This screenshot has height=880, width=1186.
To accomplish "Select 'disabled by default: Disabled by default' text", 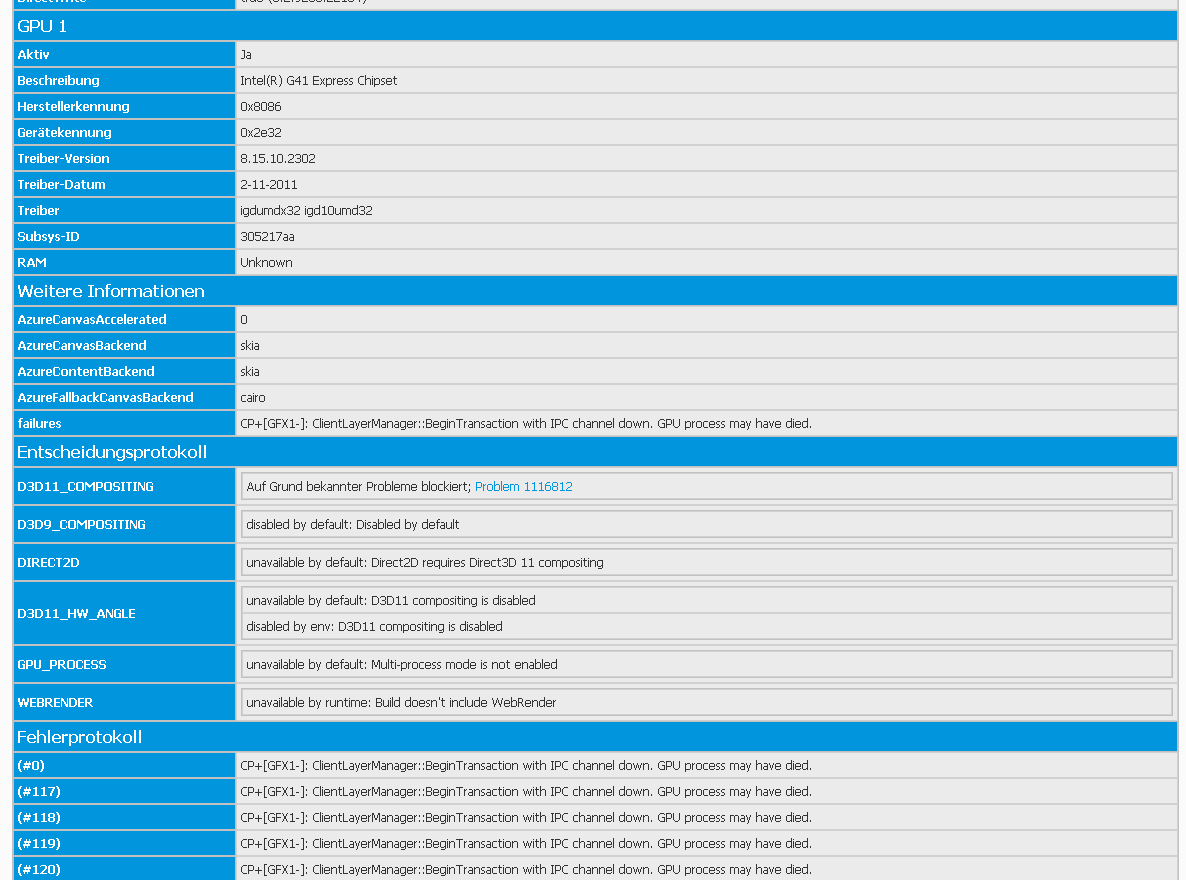I will point(352,524).
